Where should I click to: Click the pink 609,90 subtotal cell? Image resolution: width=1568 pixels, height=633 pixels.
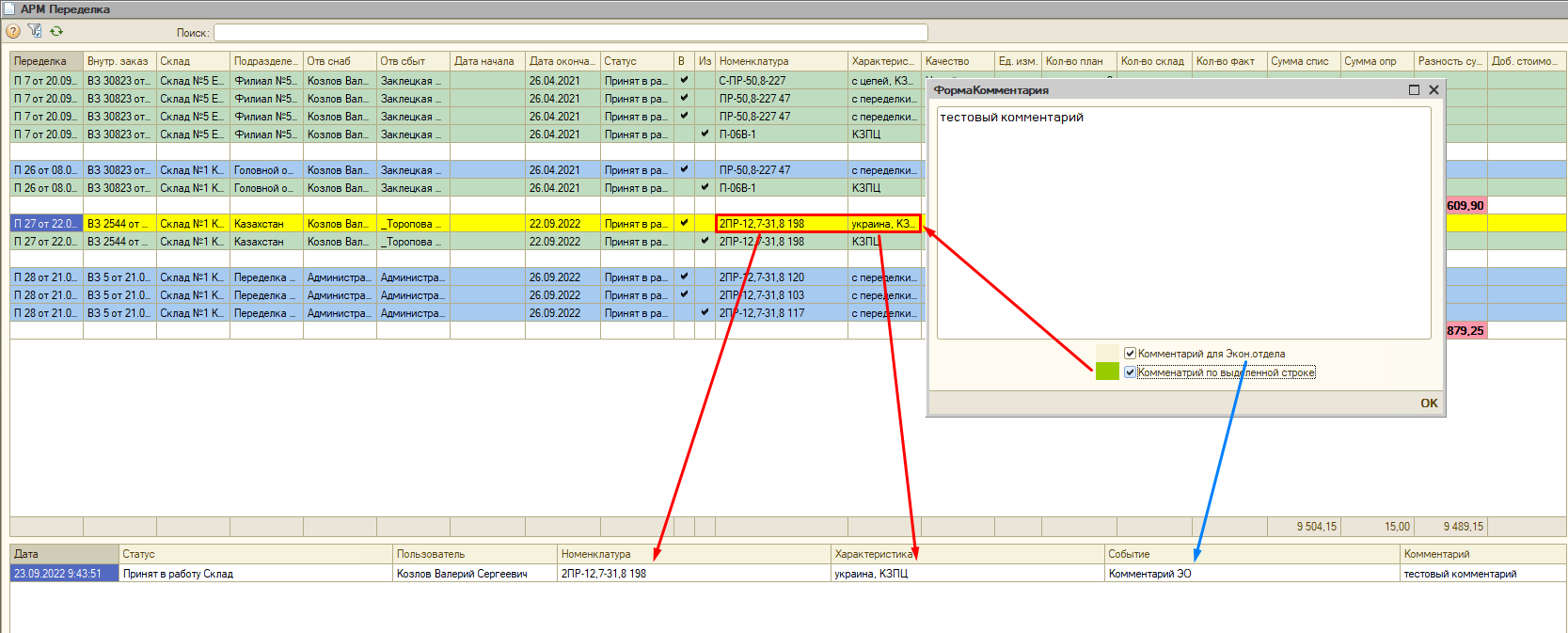click(x=1465, y=206)
